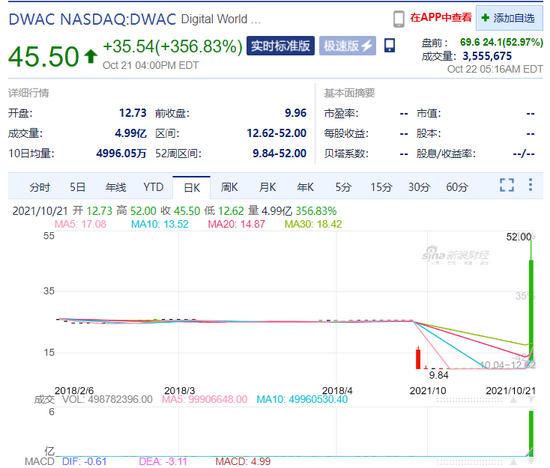Viewport: 550px width, 468px height.
Task: Click the mobile device icon next to 极速版
Action: click(x=389, y=46)
